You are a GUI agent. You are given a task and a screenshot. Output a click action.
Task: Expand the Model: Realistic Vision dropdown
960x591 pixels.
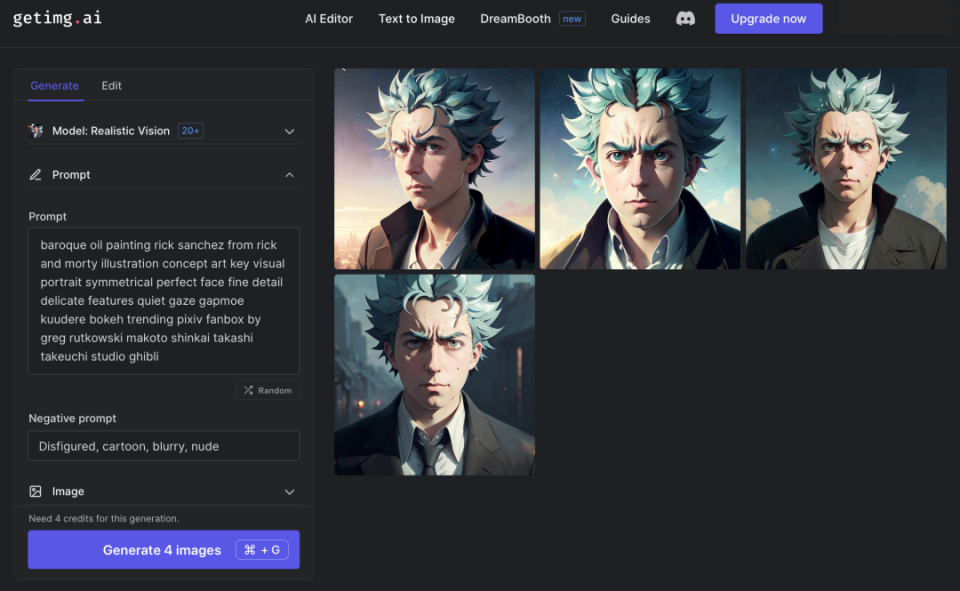(x=290, y=131)
